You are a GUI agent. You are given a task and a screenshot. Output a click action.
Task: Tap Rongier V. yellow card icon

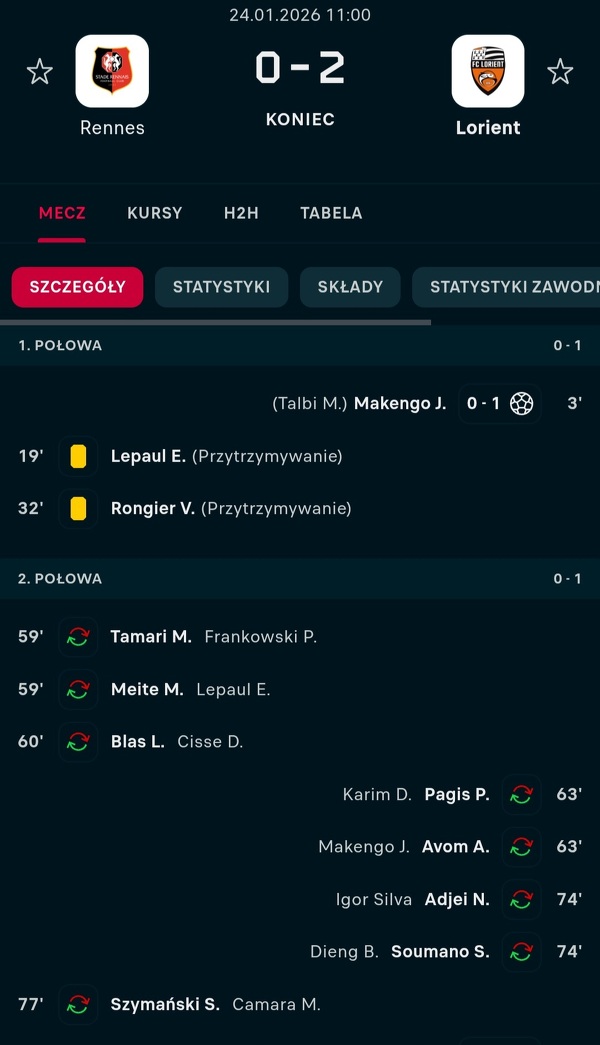78,508
